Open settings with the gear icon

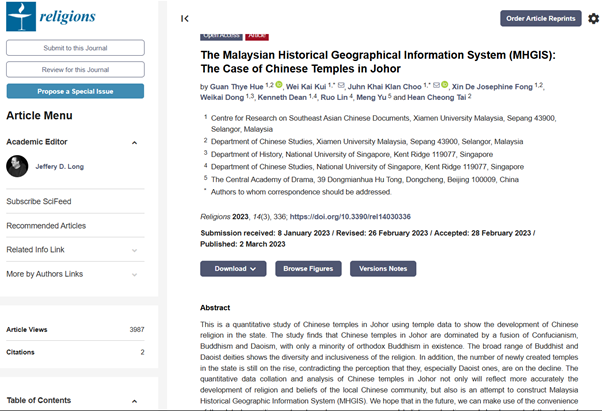[593, 18]
